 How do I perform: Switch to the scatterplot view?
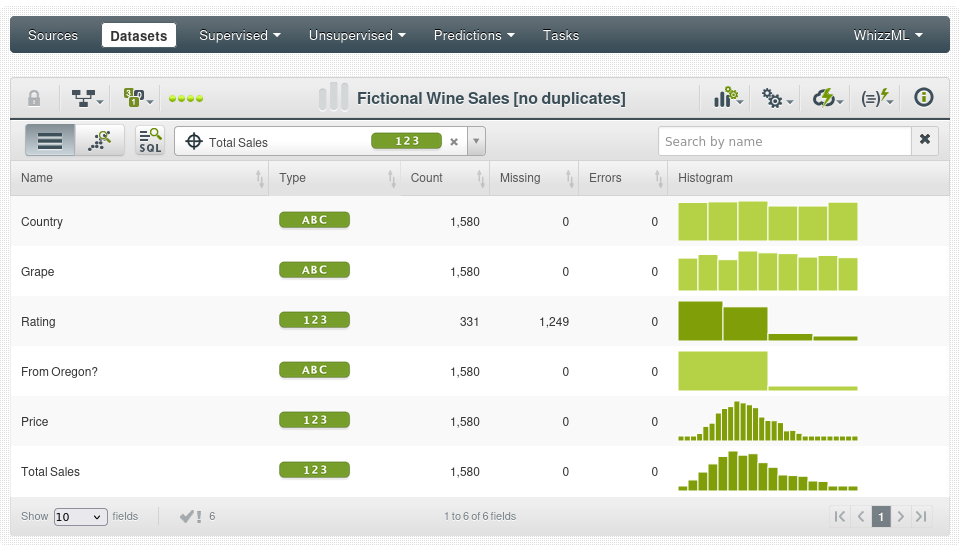point(100,141)
